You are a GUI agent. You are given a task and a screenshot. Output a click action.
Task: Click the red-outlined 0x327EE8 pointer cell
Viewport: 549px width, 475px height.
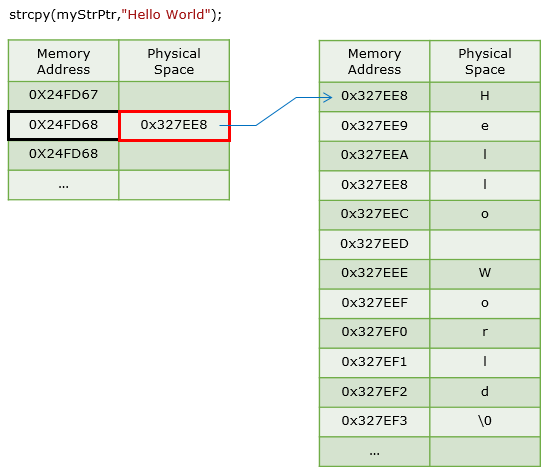174,126
